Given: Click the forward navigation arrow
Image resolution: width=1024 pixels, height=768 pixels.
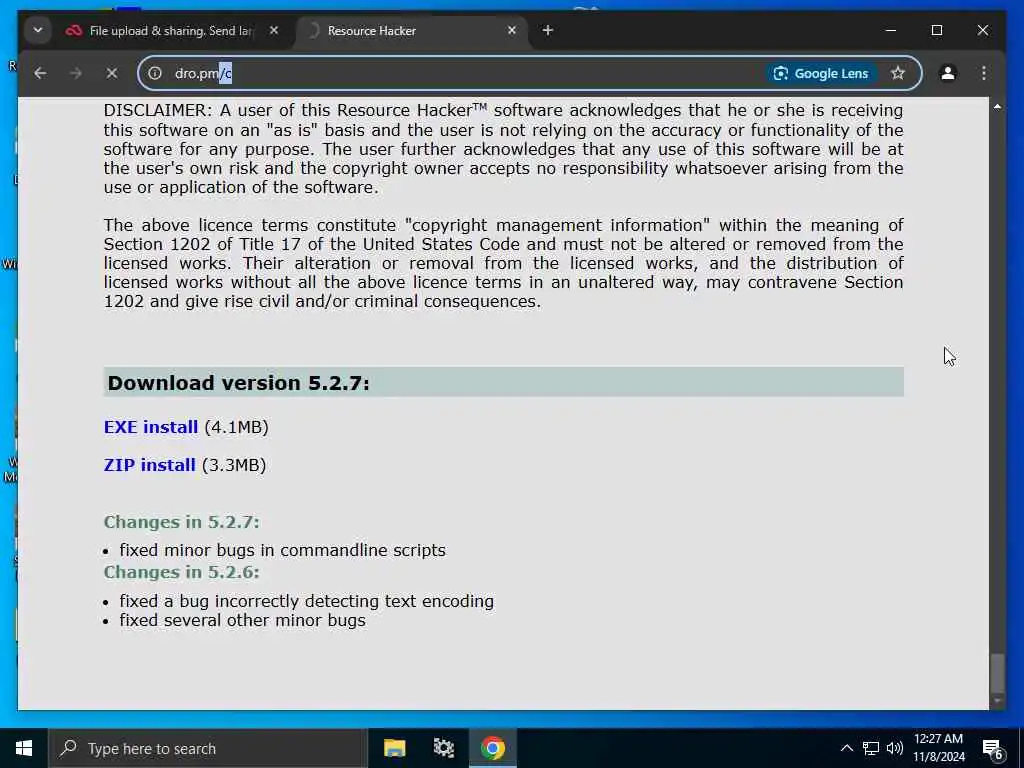Looking at the screenshot, I should (x=76, y=73).
